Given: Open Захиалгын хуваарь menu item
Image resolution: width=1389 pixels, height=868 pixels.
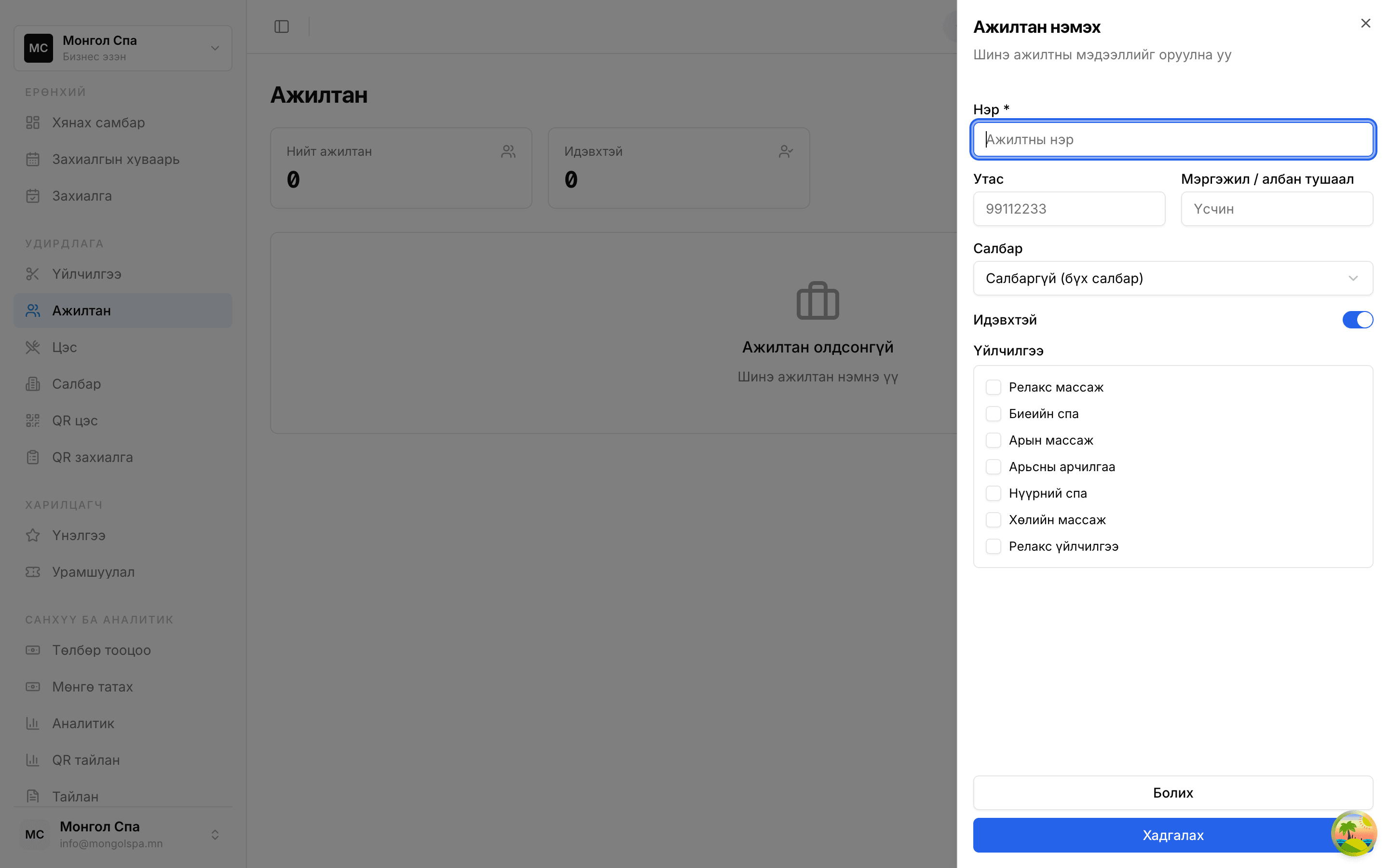Looking at the screenshot, I should 123,159.
